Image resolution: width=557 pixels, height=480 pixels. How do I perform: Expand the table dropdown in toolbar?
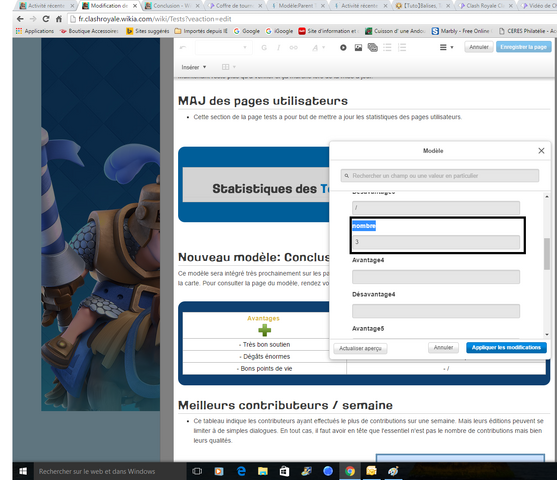pos(229,67)
